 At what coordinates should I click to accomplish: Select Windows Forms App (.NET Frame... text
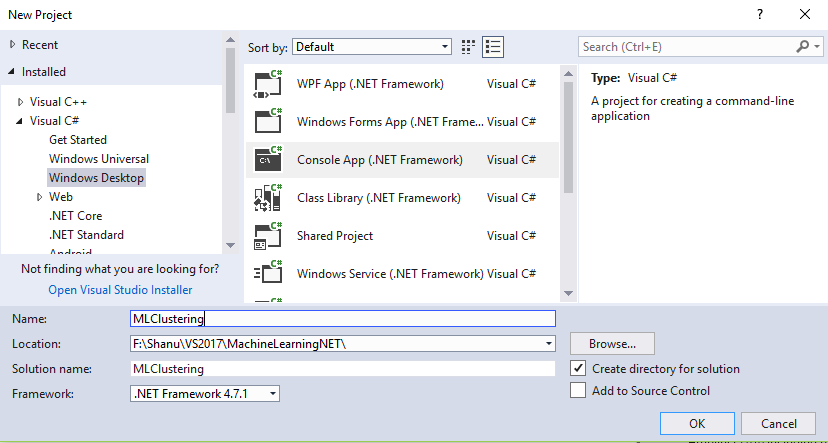pyautogui.click(x=390, y=122)
